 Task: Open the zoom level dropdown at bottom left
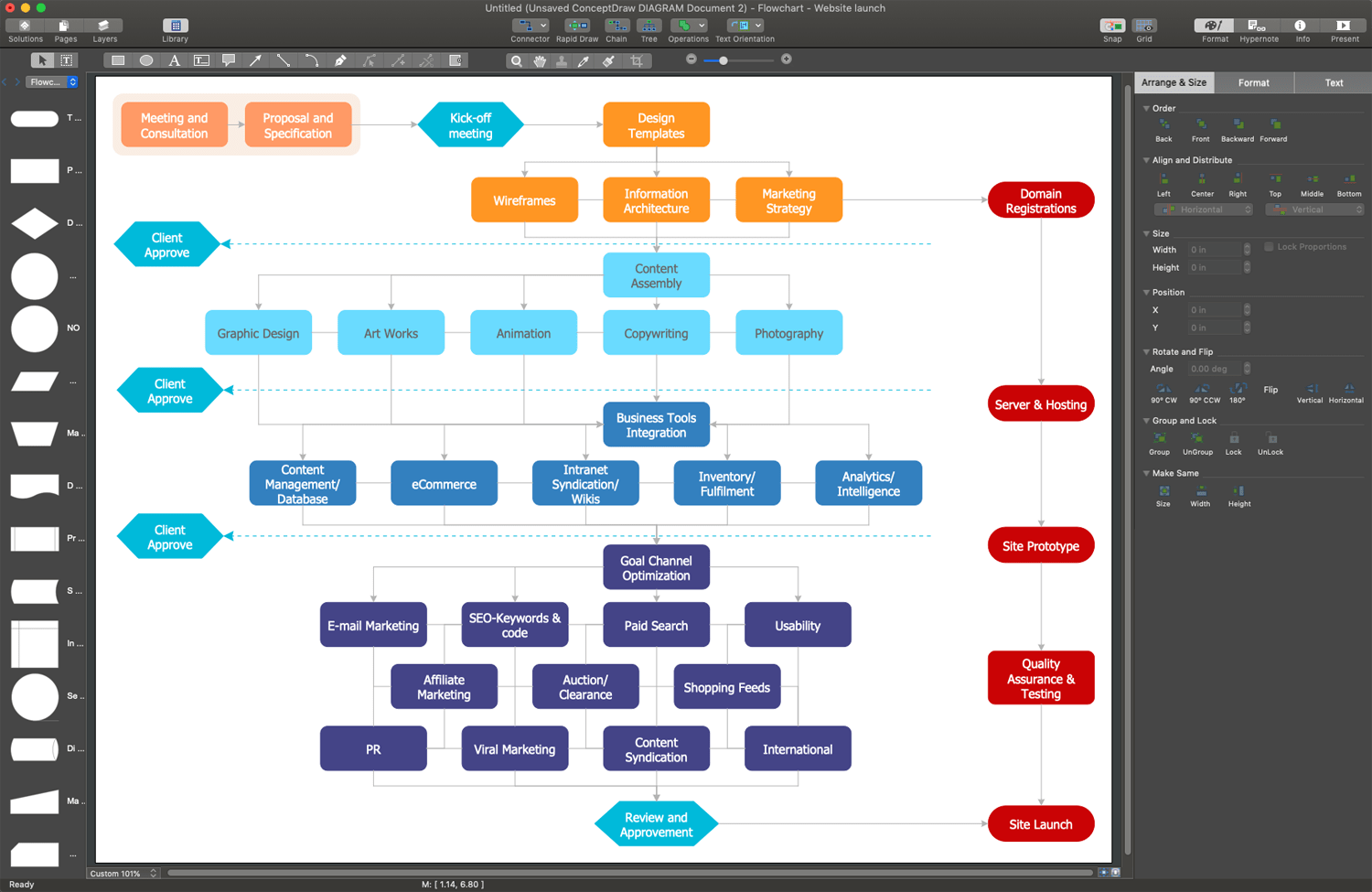123,873
